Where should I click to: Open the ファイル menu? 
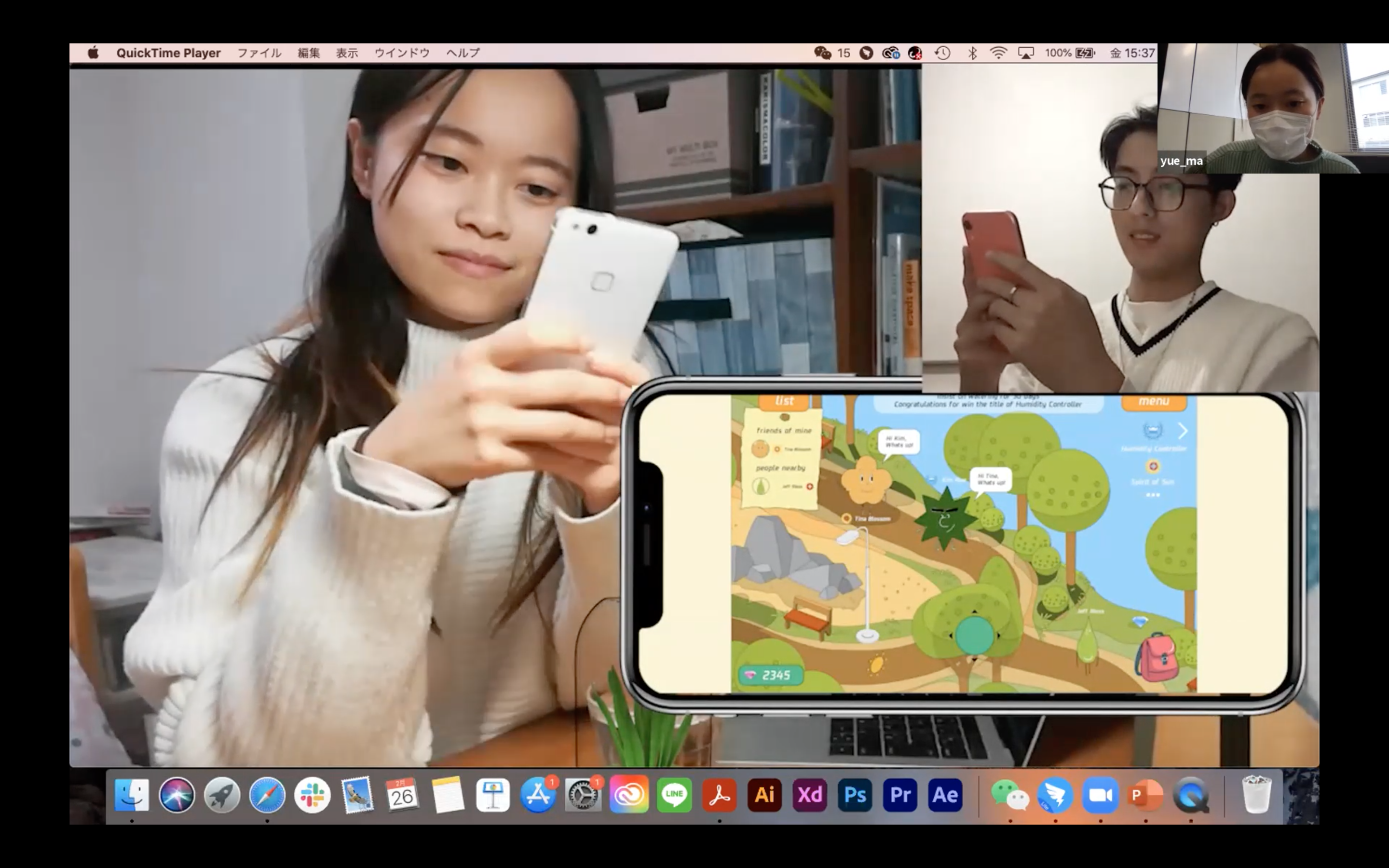(259, 53)
